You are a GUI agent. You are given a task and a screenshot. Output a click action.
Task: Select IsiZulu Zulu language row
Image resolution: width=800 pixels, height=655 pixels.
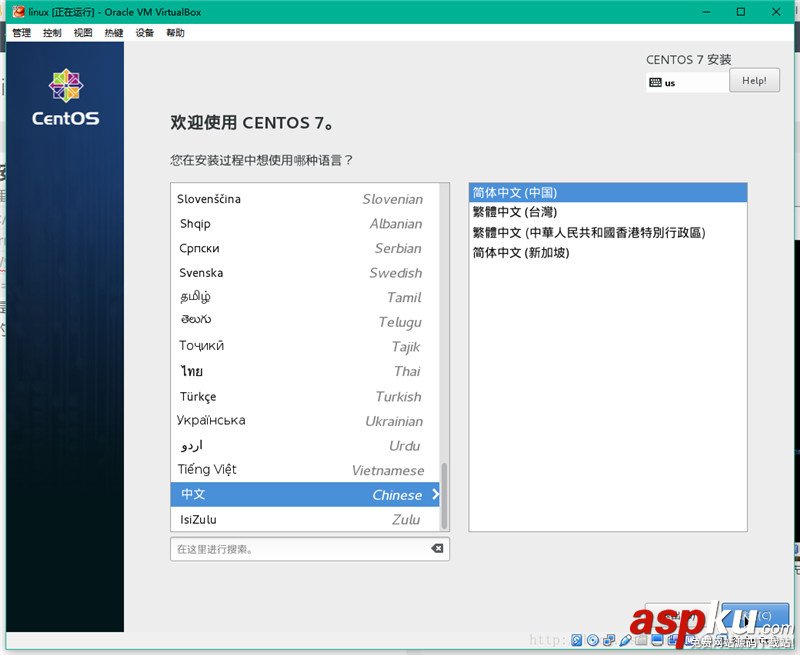coord(305,519)
